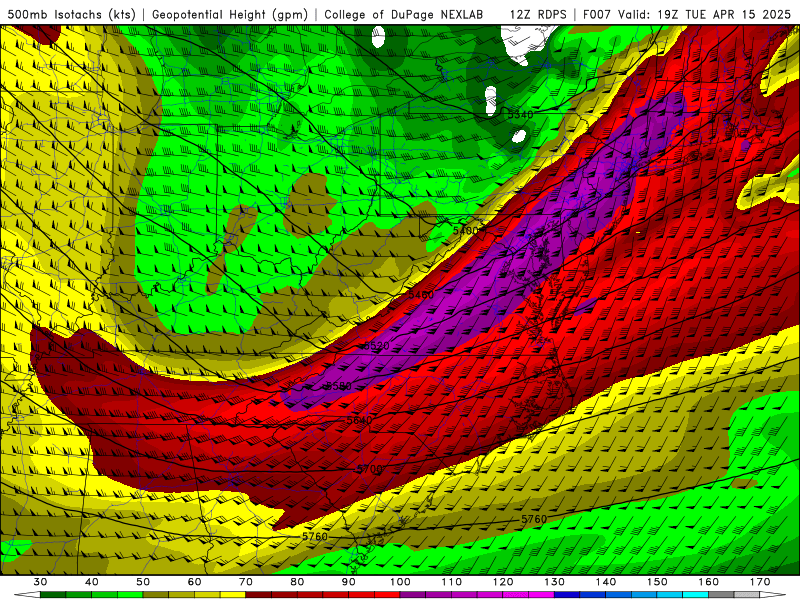Click the "500mb Isotachs (kts)" title text
The width and height of the screenshot is (800, 600).
(71, 15)
